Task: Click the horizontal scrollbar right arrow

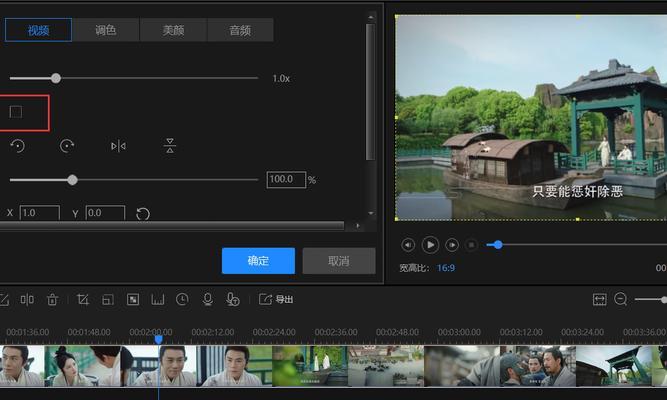Action: click(x=358, y=226)
